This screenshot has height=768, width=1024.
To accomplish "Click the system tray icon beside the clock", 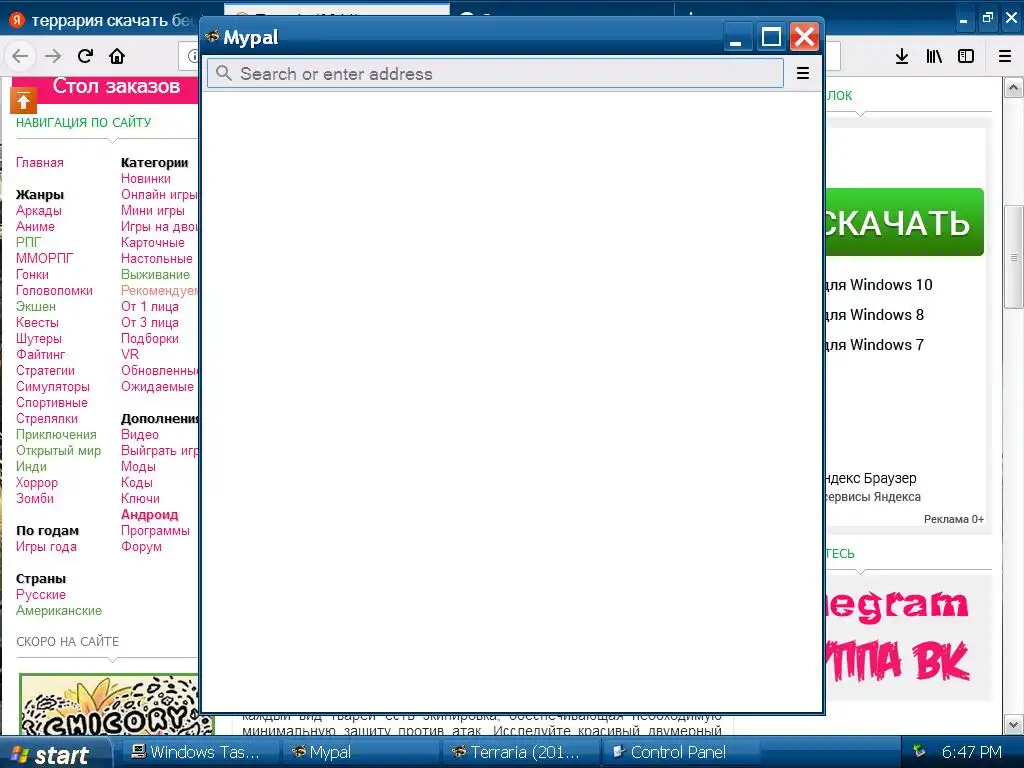I will point(920,752).
